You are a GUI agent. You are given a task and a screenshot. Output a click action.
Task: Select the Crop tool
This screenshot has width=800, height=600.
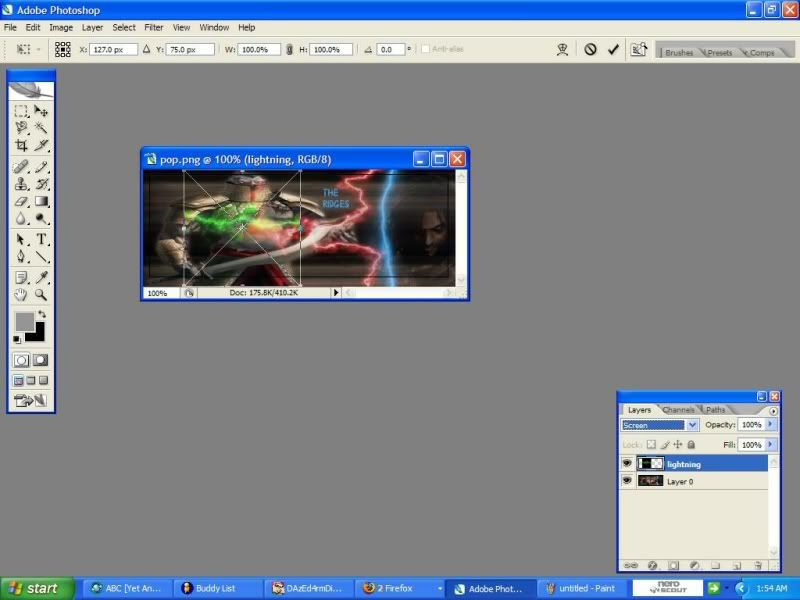21,145
